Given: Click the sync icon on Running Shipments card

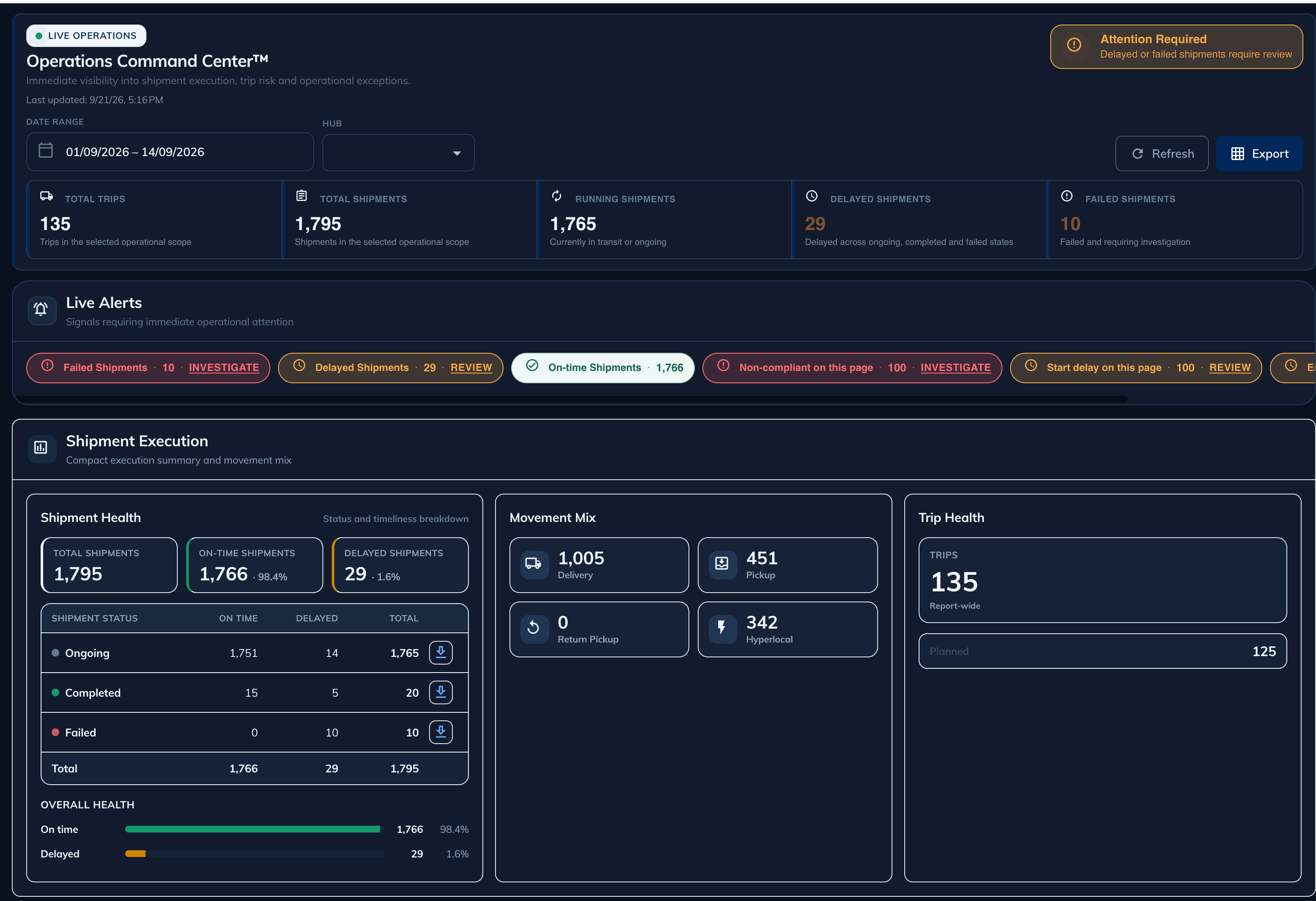Looking at the screenshot, I should [x=556, y=196].
